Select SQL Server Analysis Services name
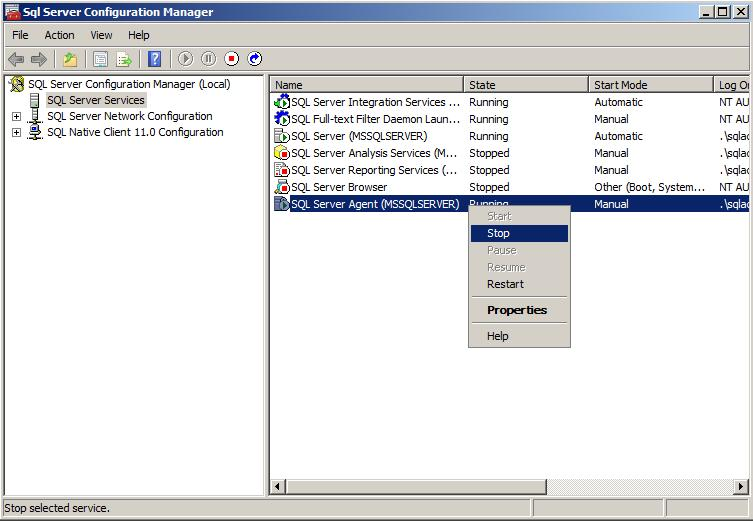 coord(374,153)
